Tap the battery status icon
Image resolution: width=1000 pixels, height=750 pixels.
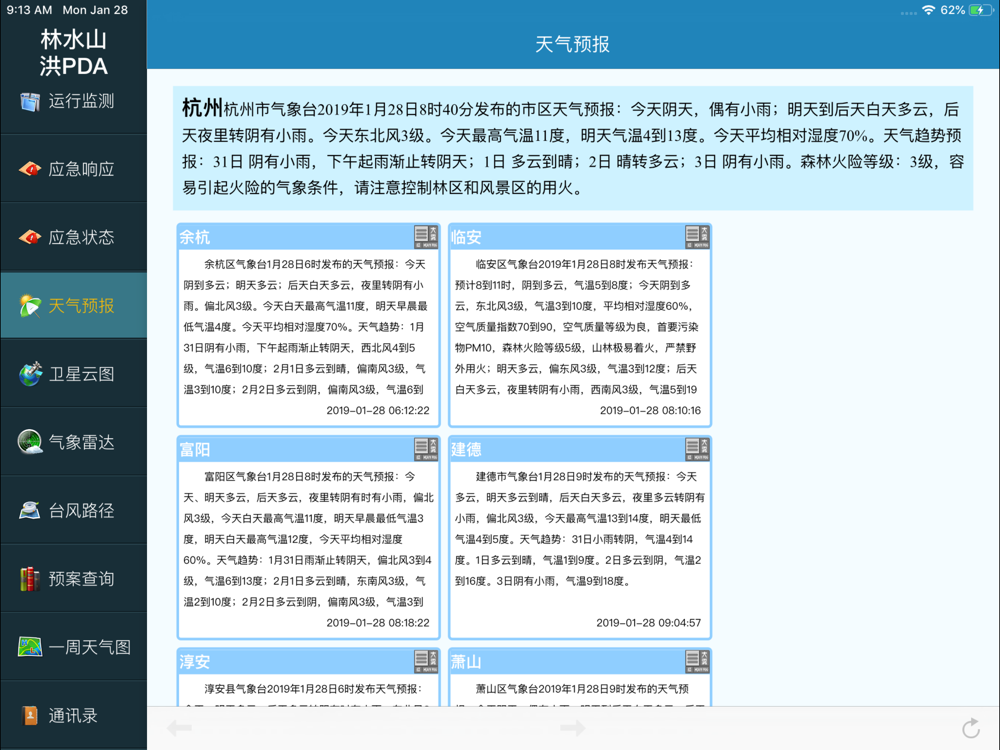980,10
